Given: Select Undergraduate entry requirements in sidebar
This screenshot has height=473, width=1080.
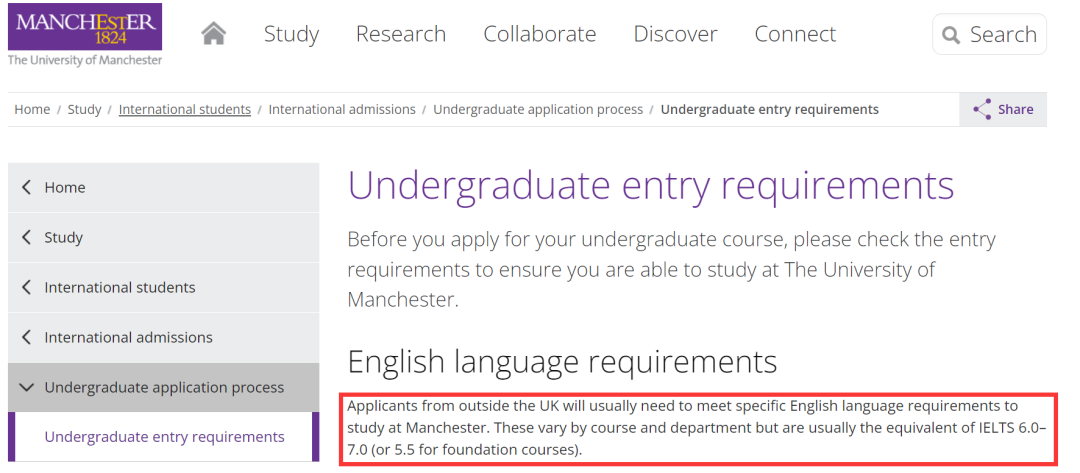Looking at the screenshot, I should 164,437.
